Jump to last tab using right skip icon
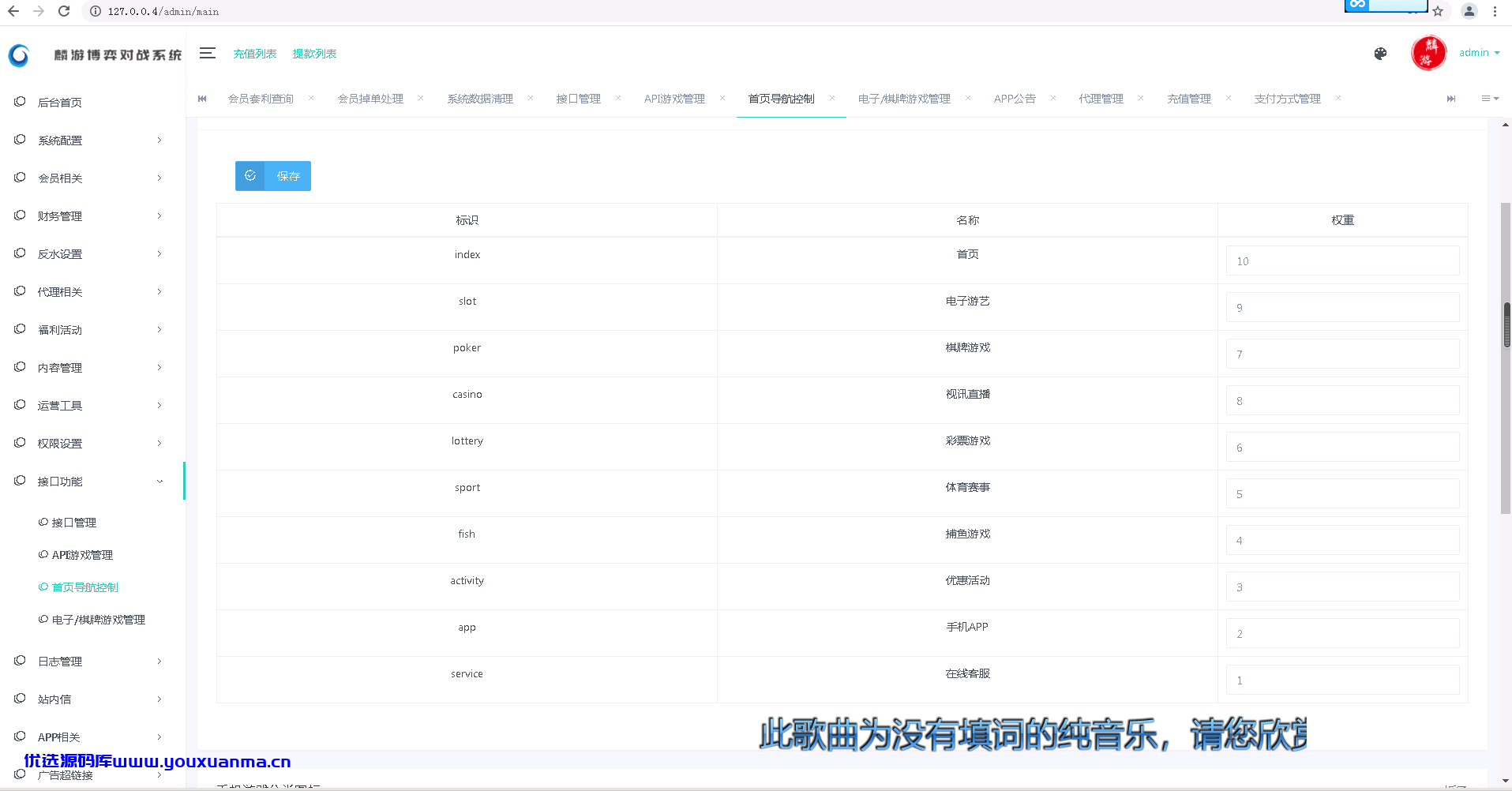Screen dimensions: 1512x791 1451,99
